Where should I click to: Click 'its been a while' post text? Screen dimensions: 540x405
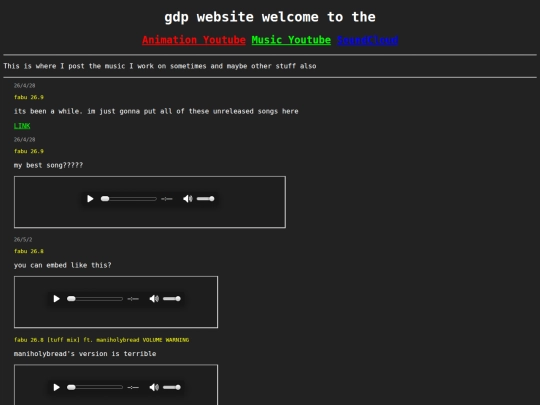[x=156, y=111]
